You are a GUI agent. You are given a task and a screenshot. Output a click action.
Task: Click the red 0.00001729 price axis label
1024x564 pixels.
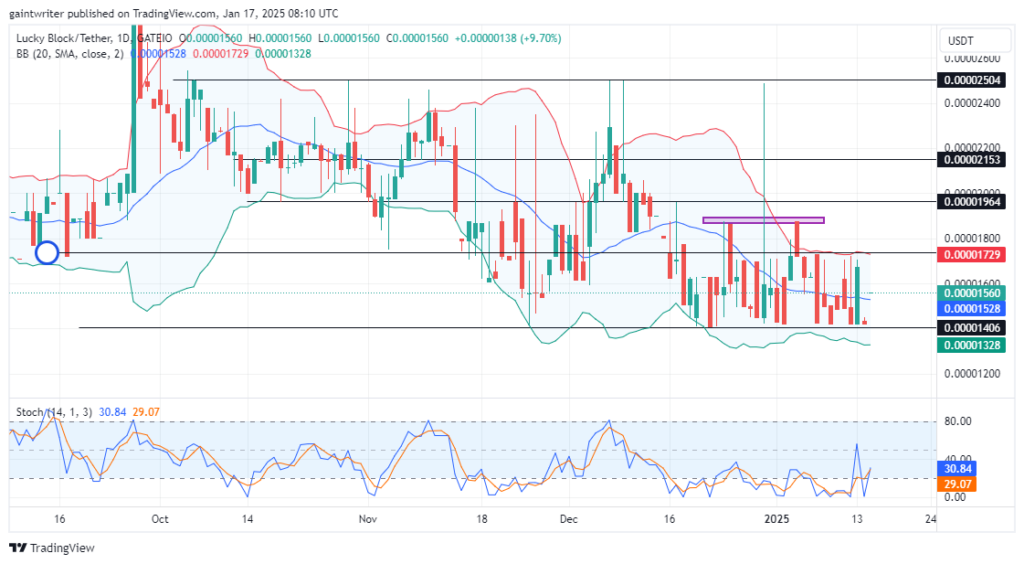pyautogui.click(x=972, y=255)
